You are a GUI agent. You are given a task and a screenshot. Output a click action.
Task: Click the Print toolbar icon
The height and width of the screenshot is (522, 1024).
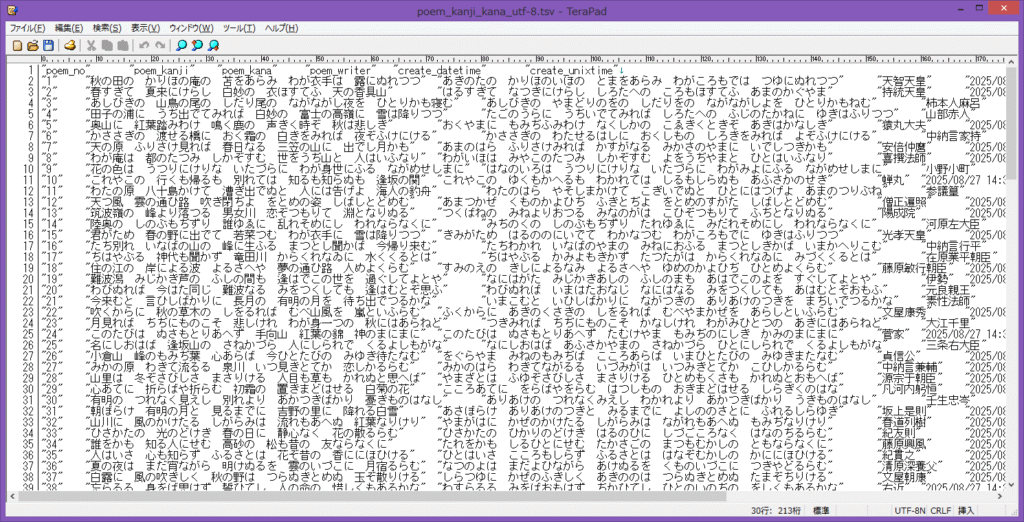tap(70, 45)
